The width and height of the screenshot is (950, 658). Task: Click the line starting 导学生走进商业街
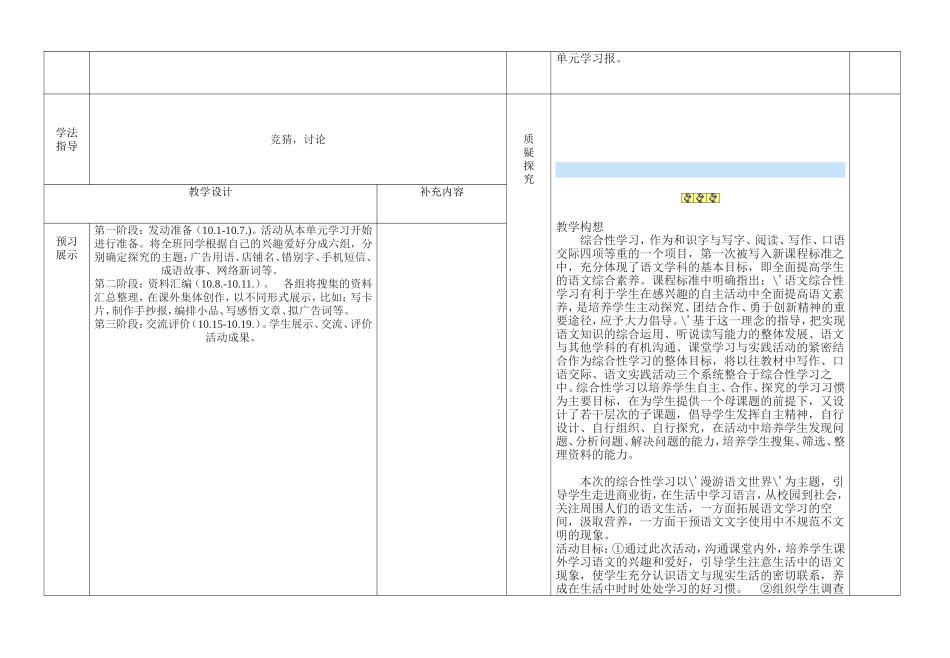click(x=700, y=494)
